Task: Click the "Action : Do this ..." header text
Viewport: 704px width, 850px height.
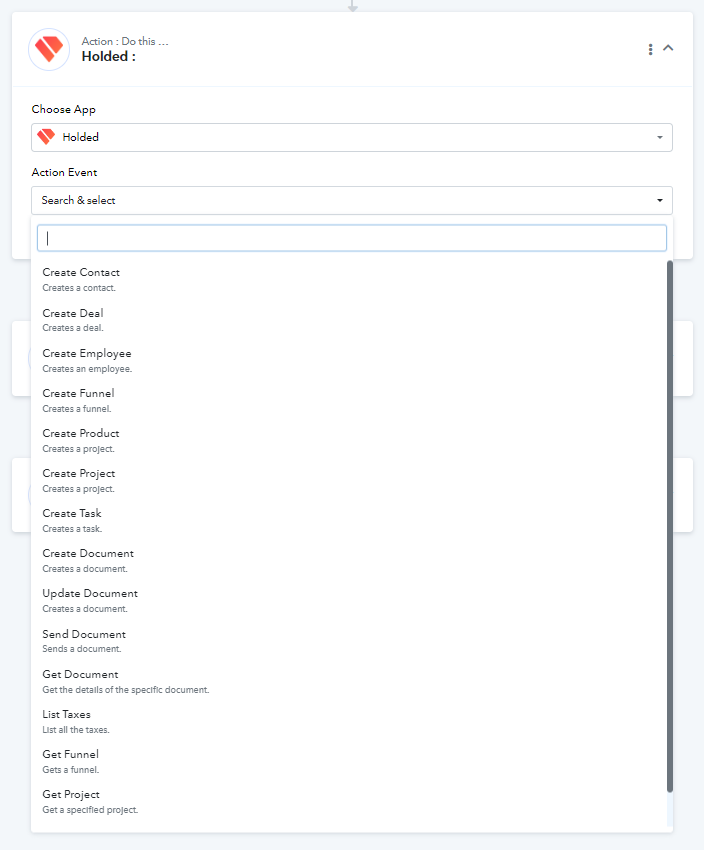Action: (125, 41)
